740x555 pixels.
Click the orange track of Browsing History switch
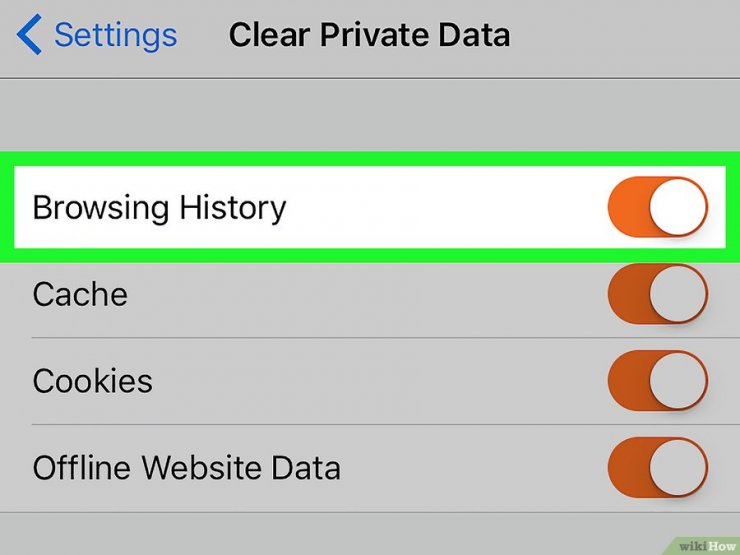628,207
